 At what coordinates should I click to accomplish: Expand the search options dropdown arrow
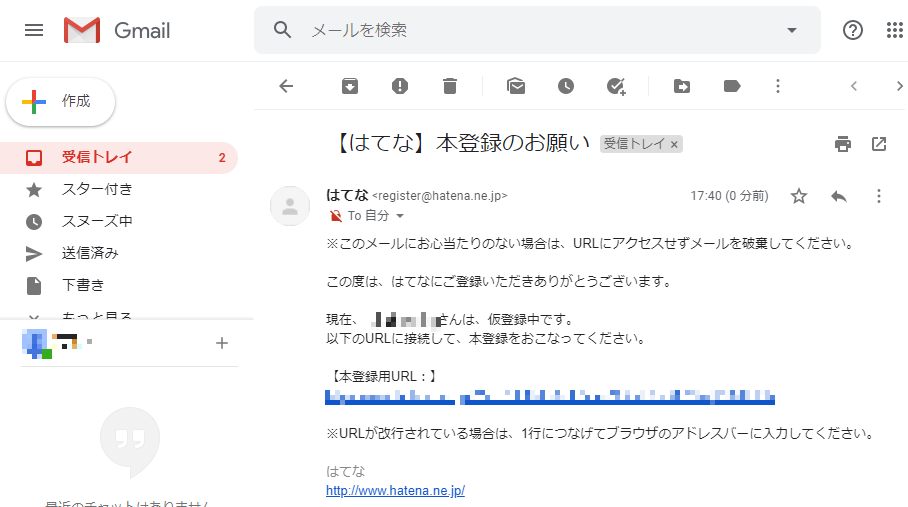point(792,30)
